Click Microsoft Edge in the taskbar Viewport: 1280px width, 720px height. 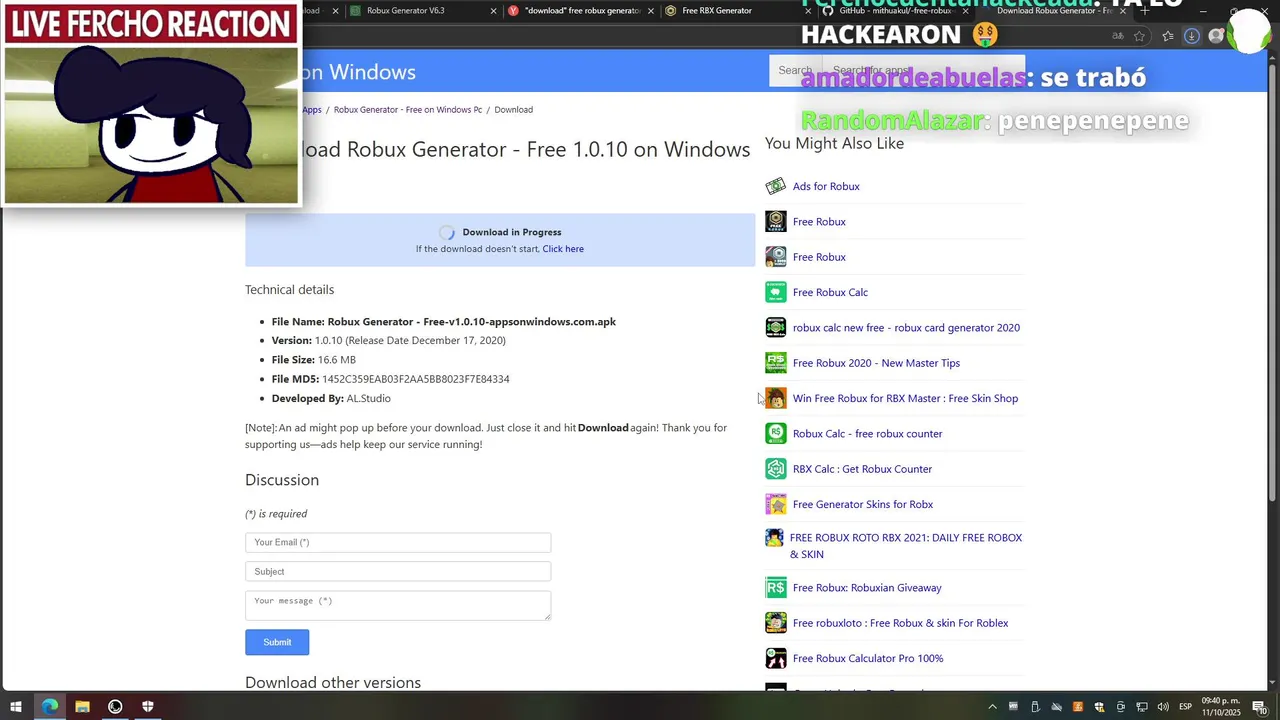[x=49, y=707]
